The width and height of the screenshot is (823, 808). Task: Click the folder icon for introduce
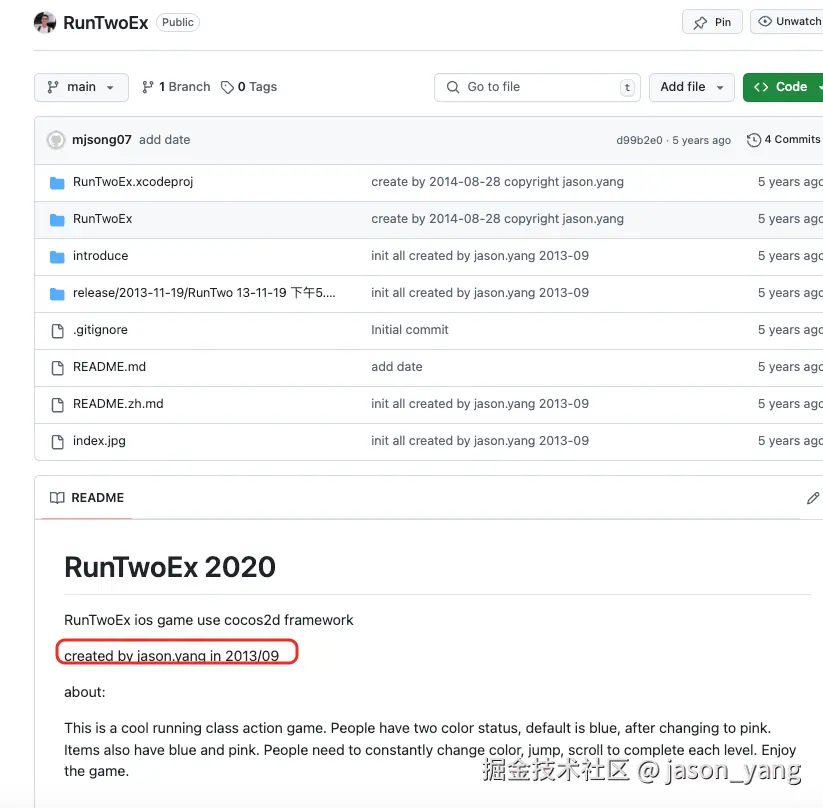(x=57, y=256)
